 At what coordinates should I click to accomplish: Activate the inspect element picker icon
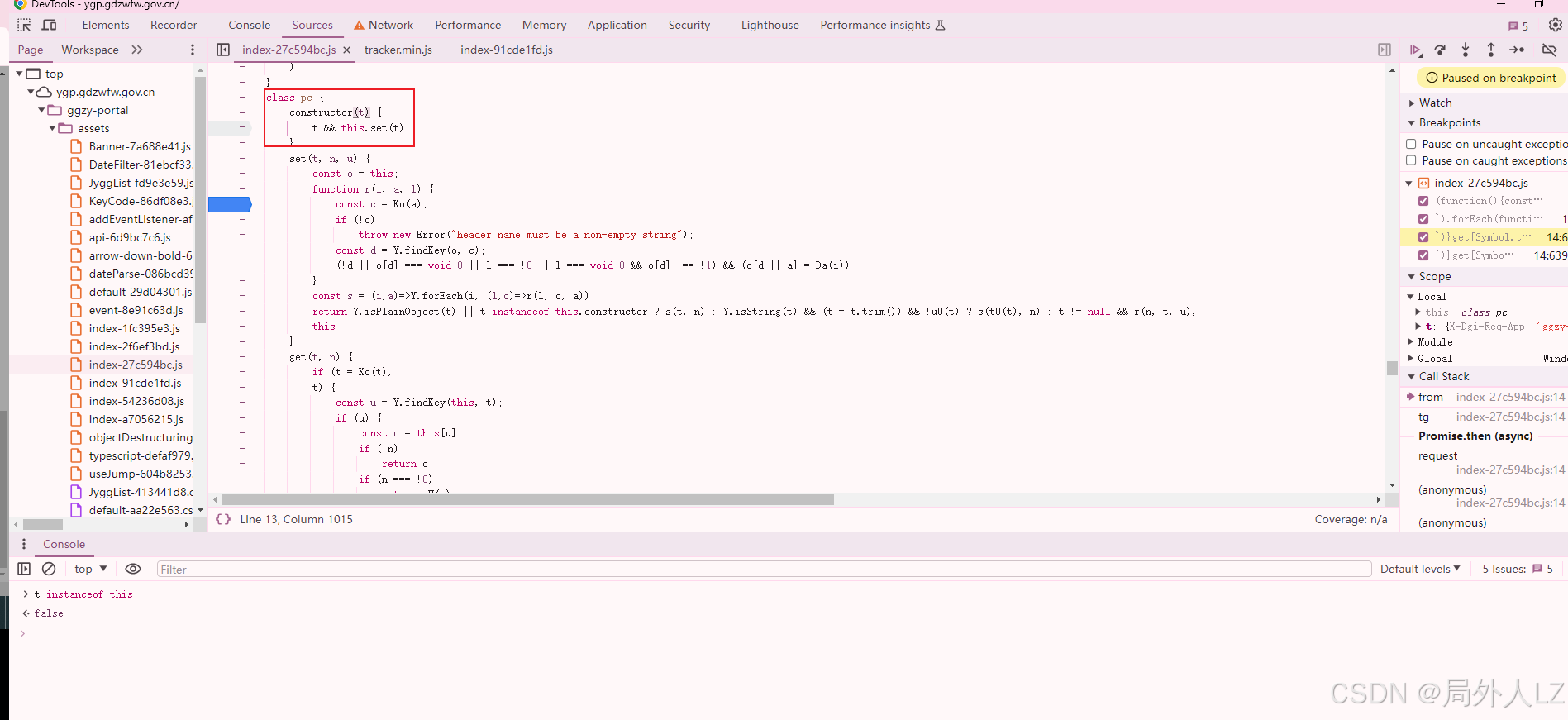[x=24, y=25]
